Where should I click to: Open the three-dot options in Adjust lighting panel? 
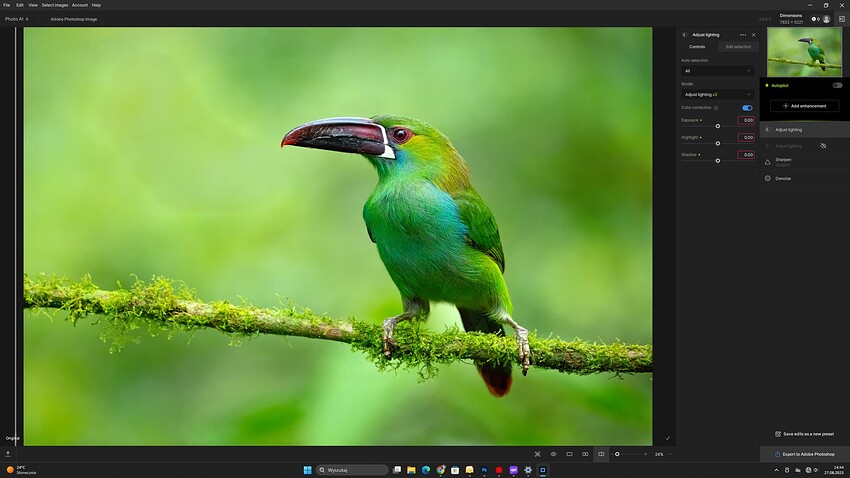point(742,35)
